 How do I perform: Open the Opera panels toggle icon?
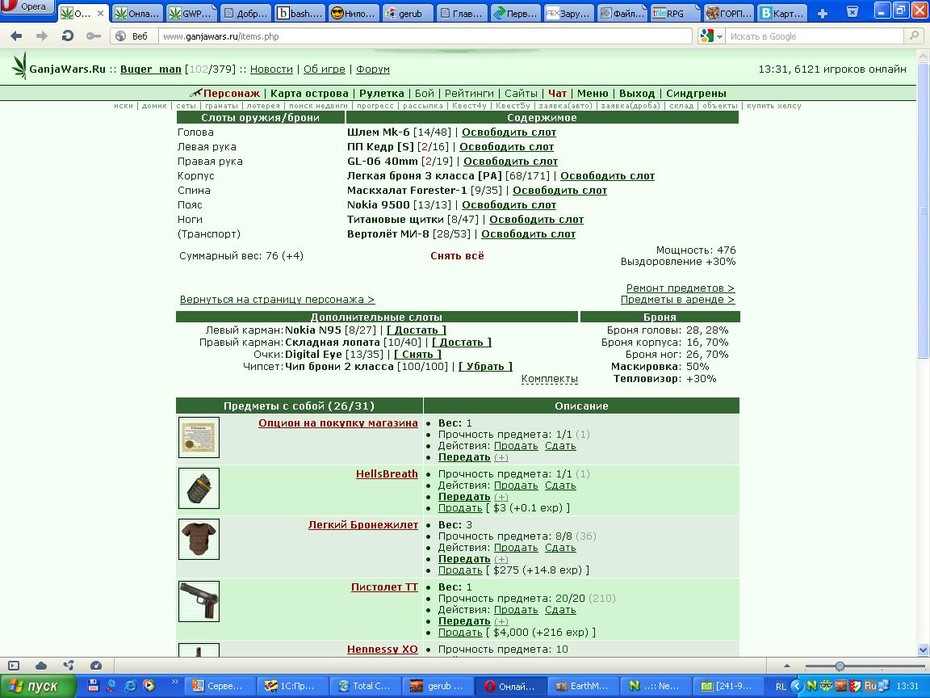[14, 665]
